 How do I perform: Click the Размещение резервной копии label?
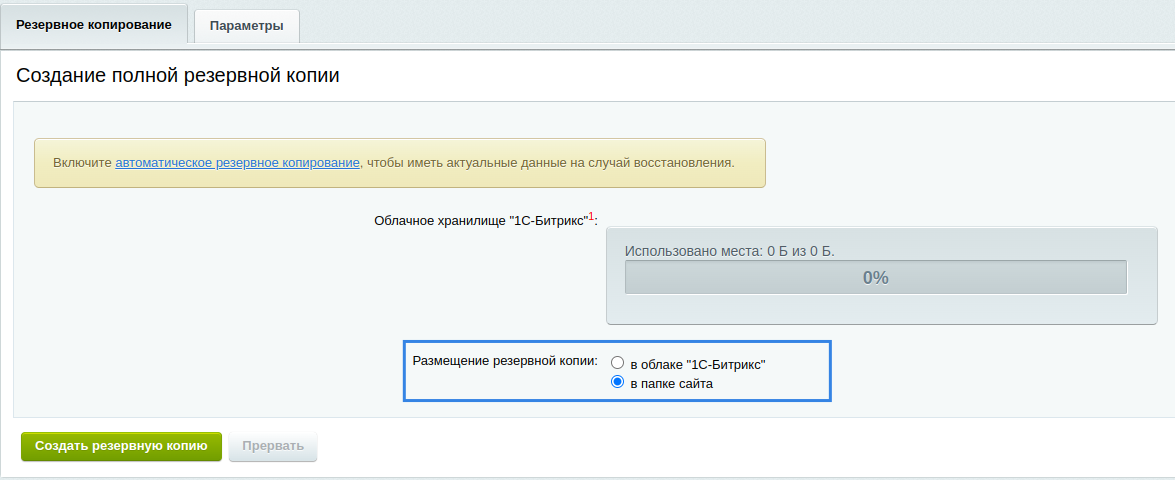coord(504,360)
